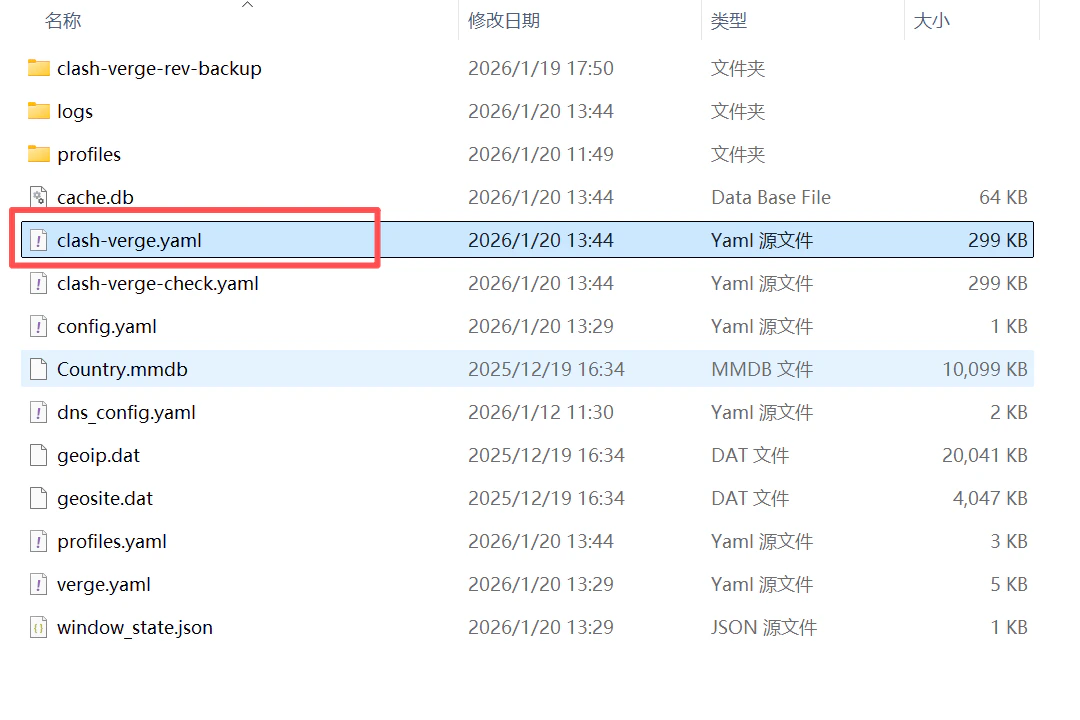
Task: Click the JSON 源文件 type cell
Action: [x=764, y=628]
